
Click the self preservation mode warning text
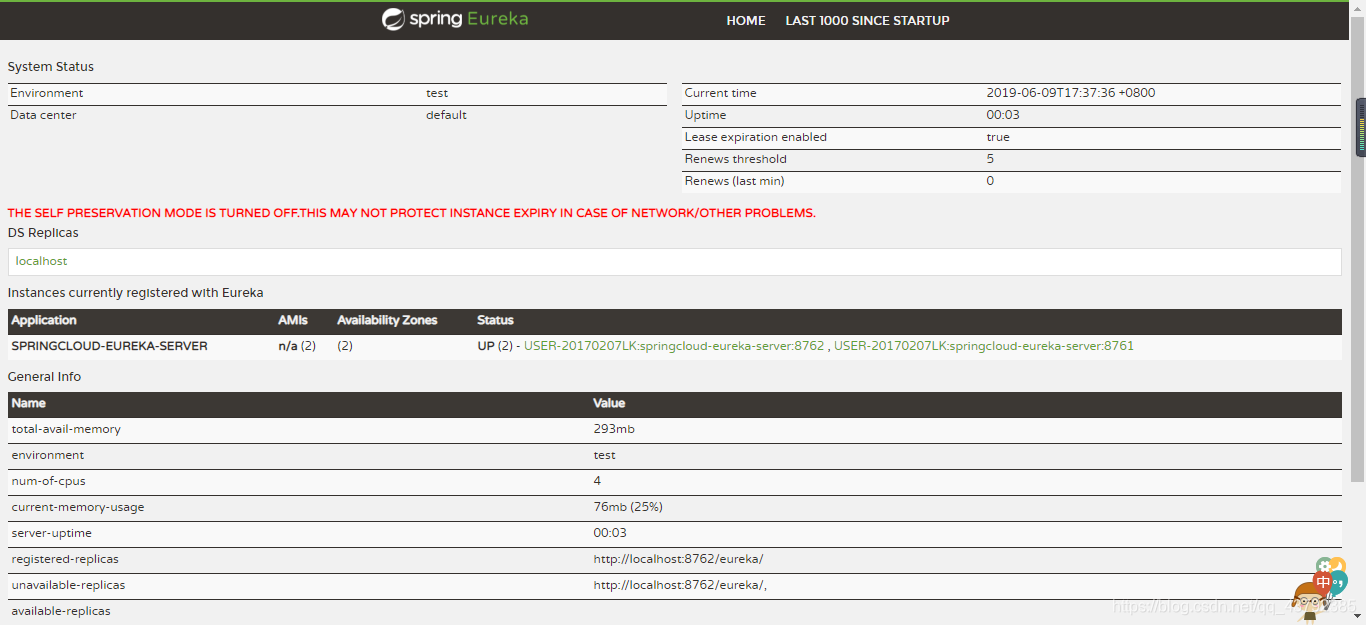(x=412, y=213)
